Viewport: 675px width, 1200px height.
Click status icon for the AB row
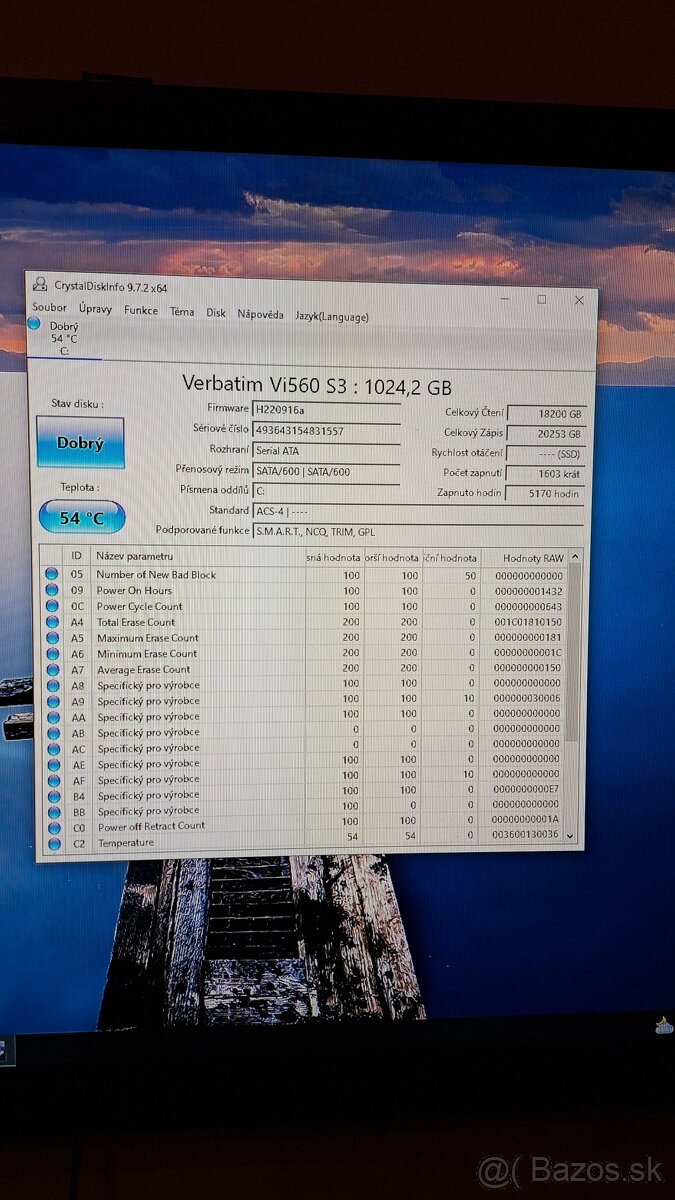(x=52, y=733)
